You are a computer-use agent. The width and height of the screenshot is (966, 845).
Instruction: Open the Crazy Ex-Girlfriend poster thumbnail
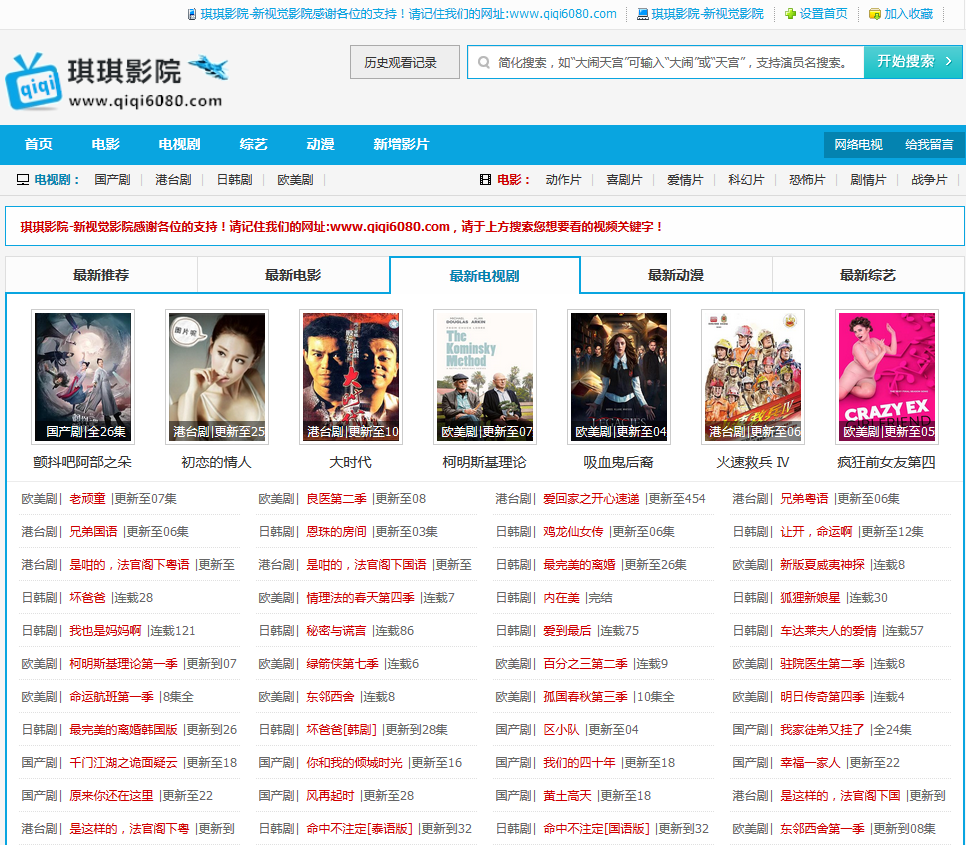[887, 377]
